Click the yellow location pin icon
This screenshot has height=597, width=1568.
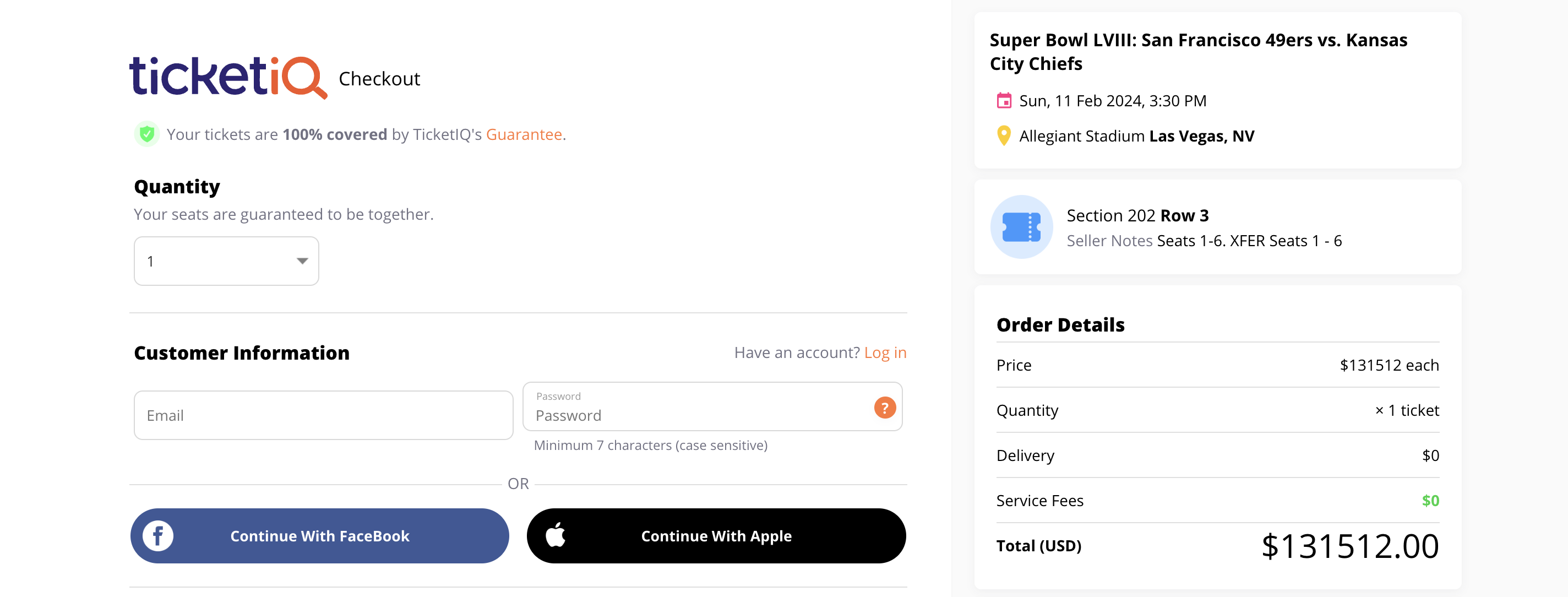[1004, 135]
